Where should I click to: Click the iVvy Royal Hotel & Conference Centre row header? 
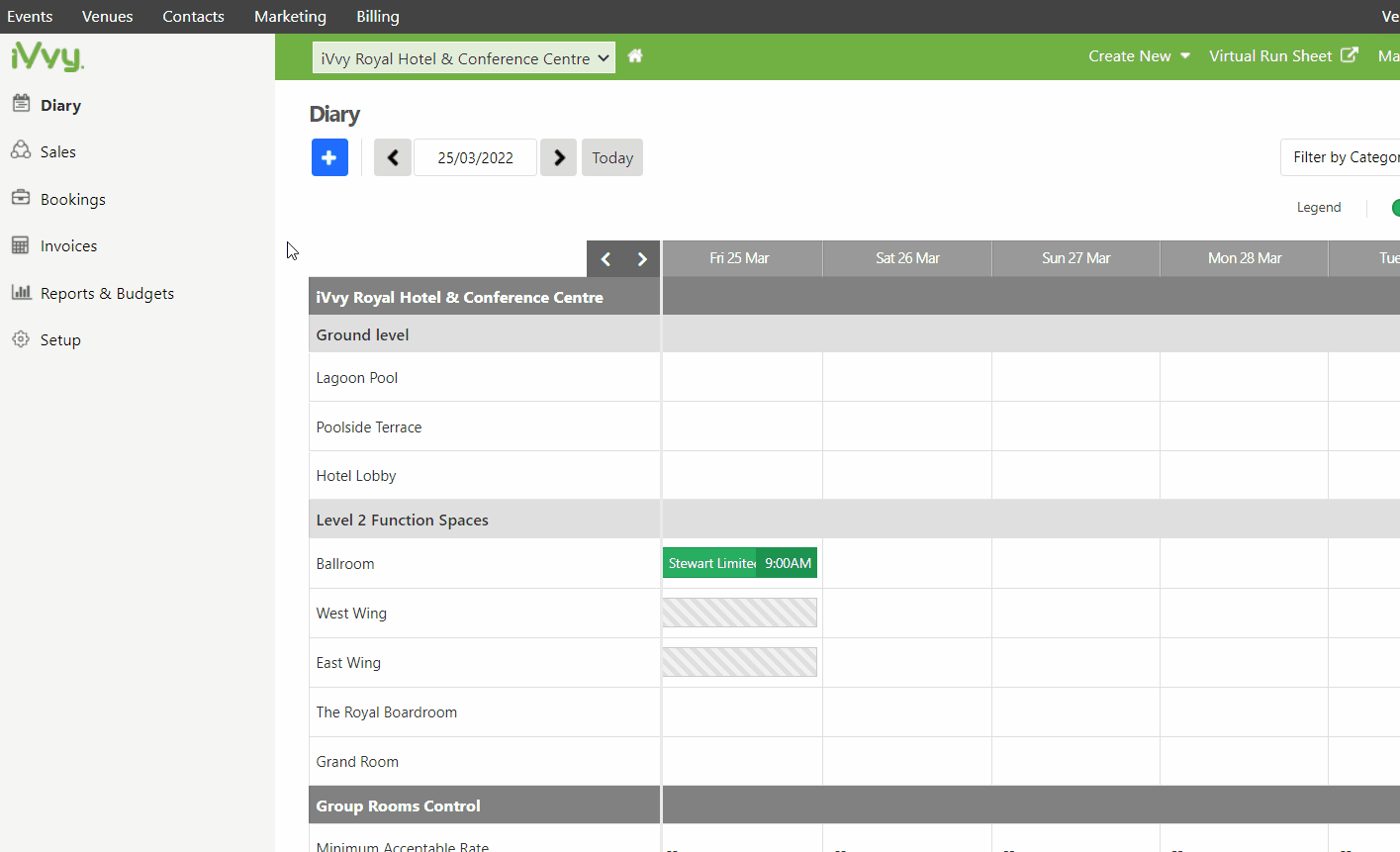tap(485, 297)
